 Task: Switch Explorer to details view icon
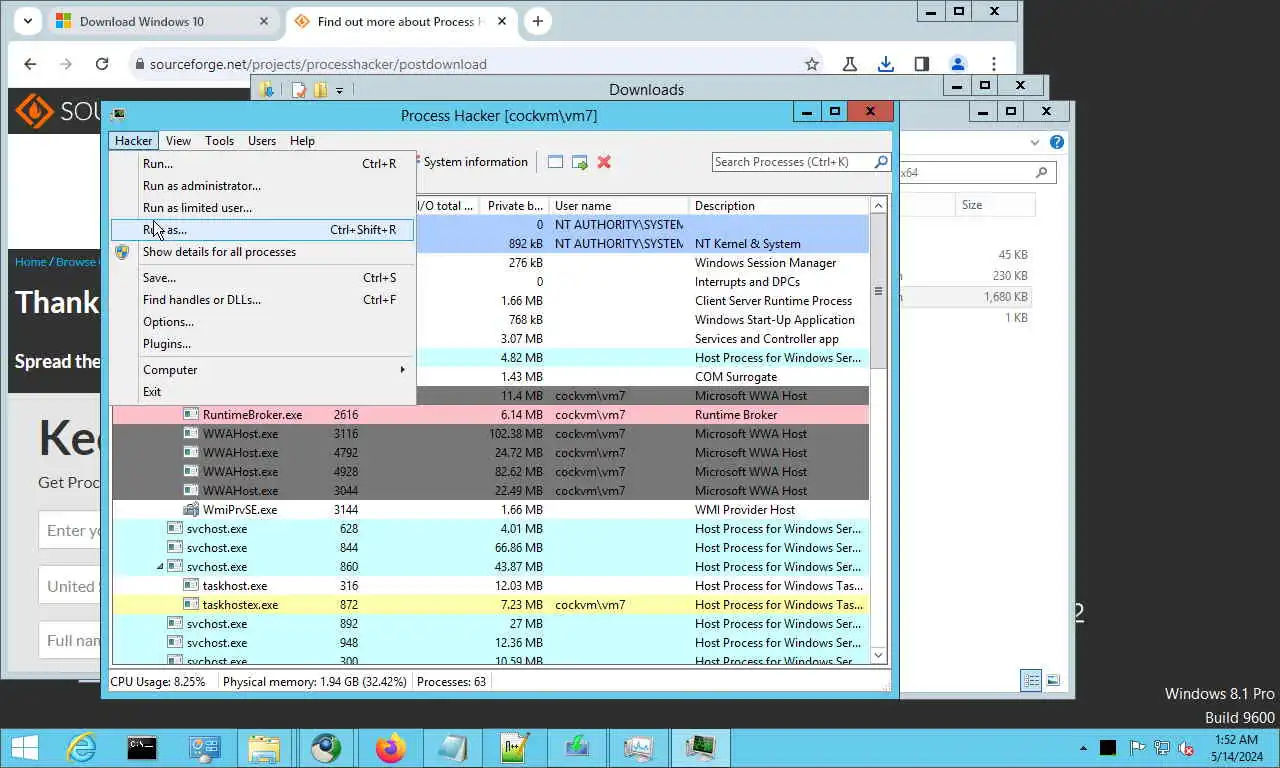click(1031, 680)
